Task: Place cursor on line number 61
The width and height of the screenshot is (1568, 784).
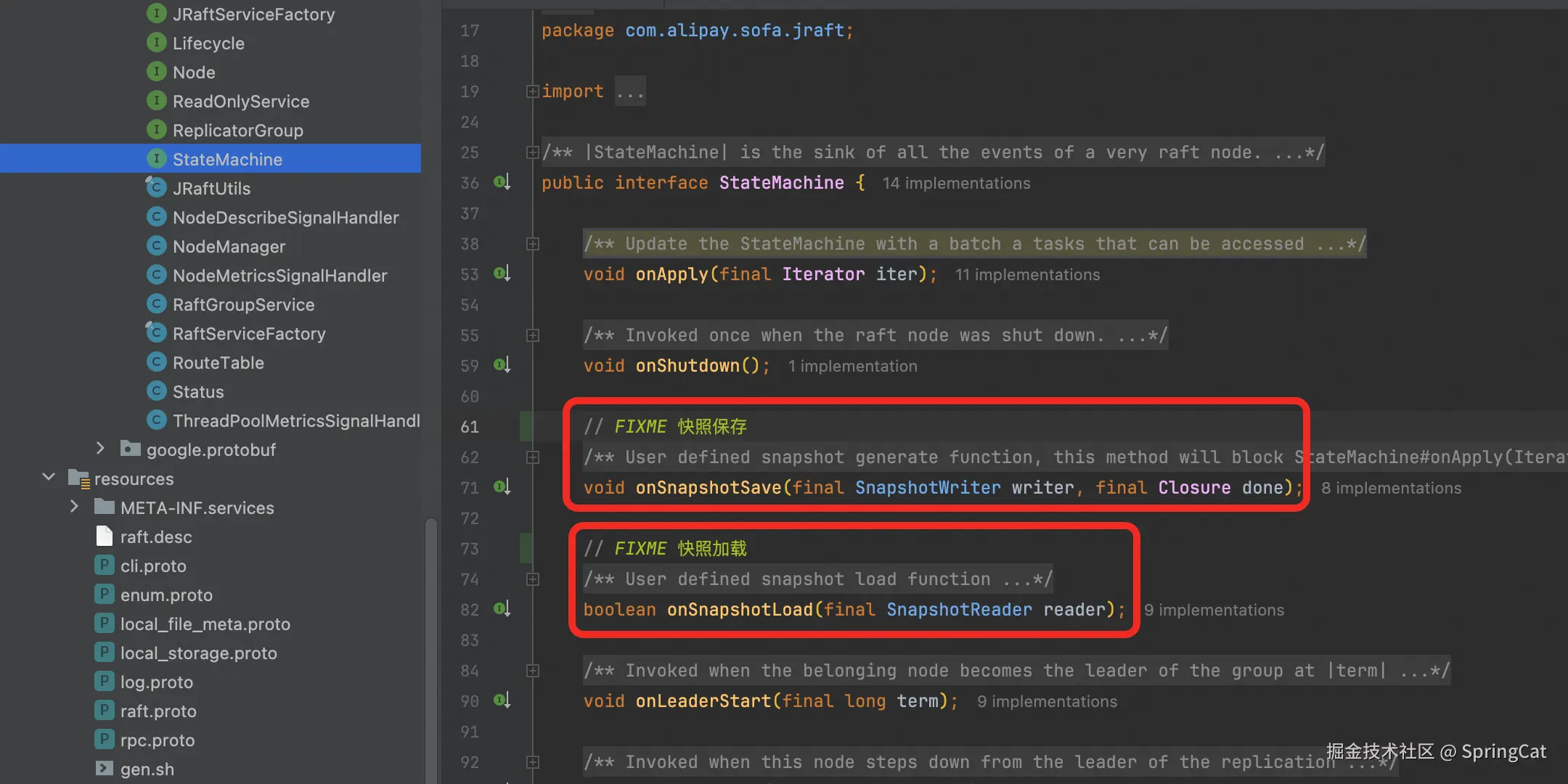Action: (470, 427)
